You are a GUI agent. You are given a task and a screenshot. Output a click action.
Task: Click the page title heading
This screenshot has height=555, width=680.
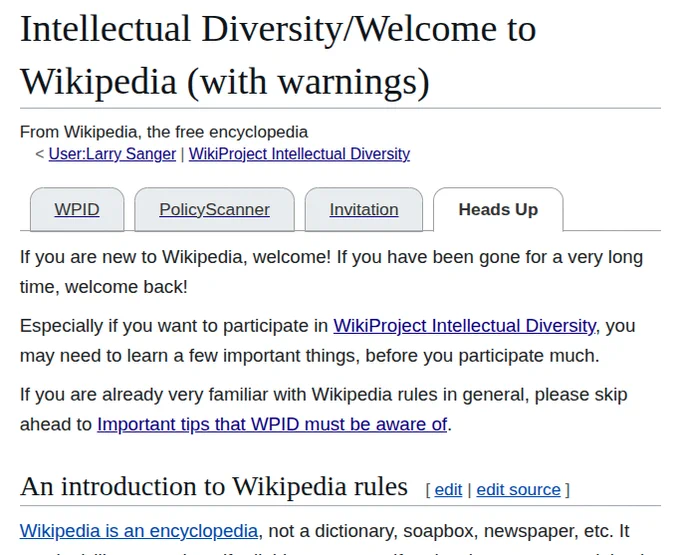click(278, 55)
